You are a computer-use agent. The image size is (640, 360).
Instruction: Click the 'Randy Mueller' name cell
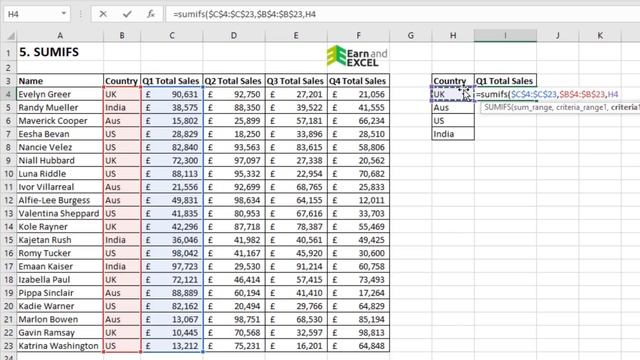[x=60, y=107]
